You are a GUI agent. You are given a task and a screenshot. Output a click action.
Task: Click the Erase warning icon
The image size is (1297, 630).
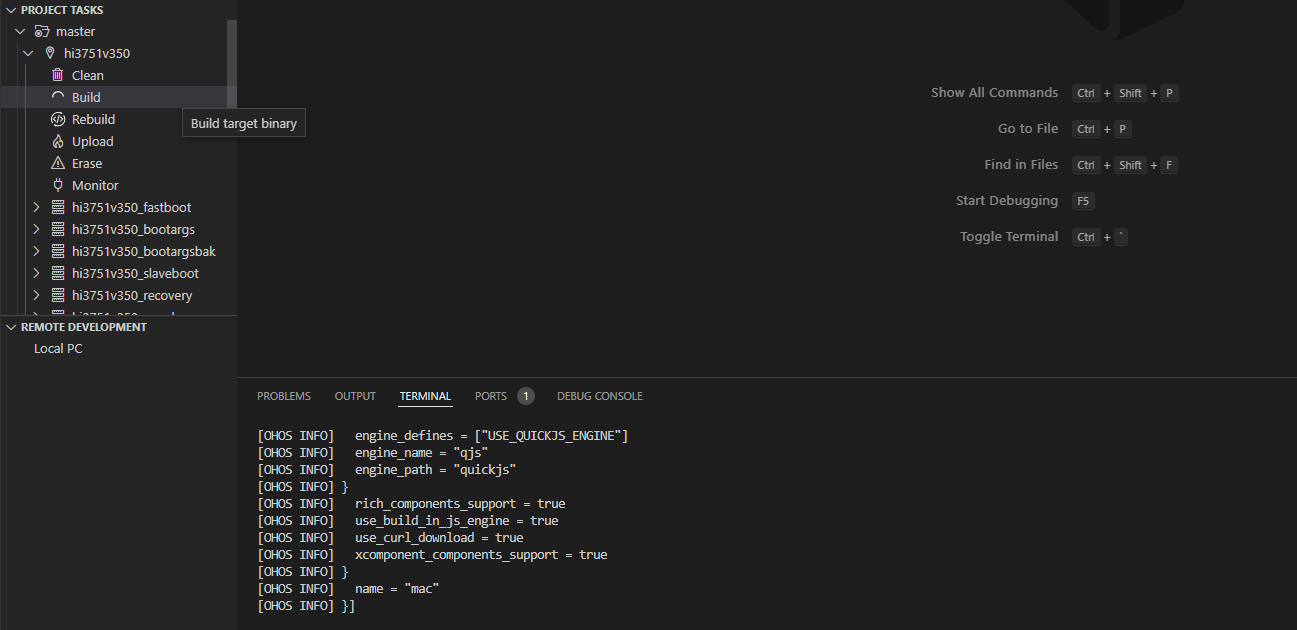click(58, 163)
